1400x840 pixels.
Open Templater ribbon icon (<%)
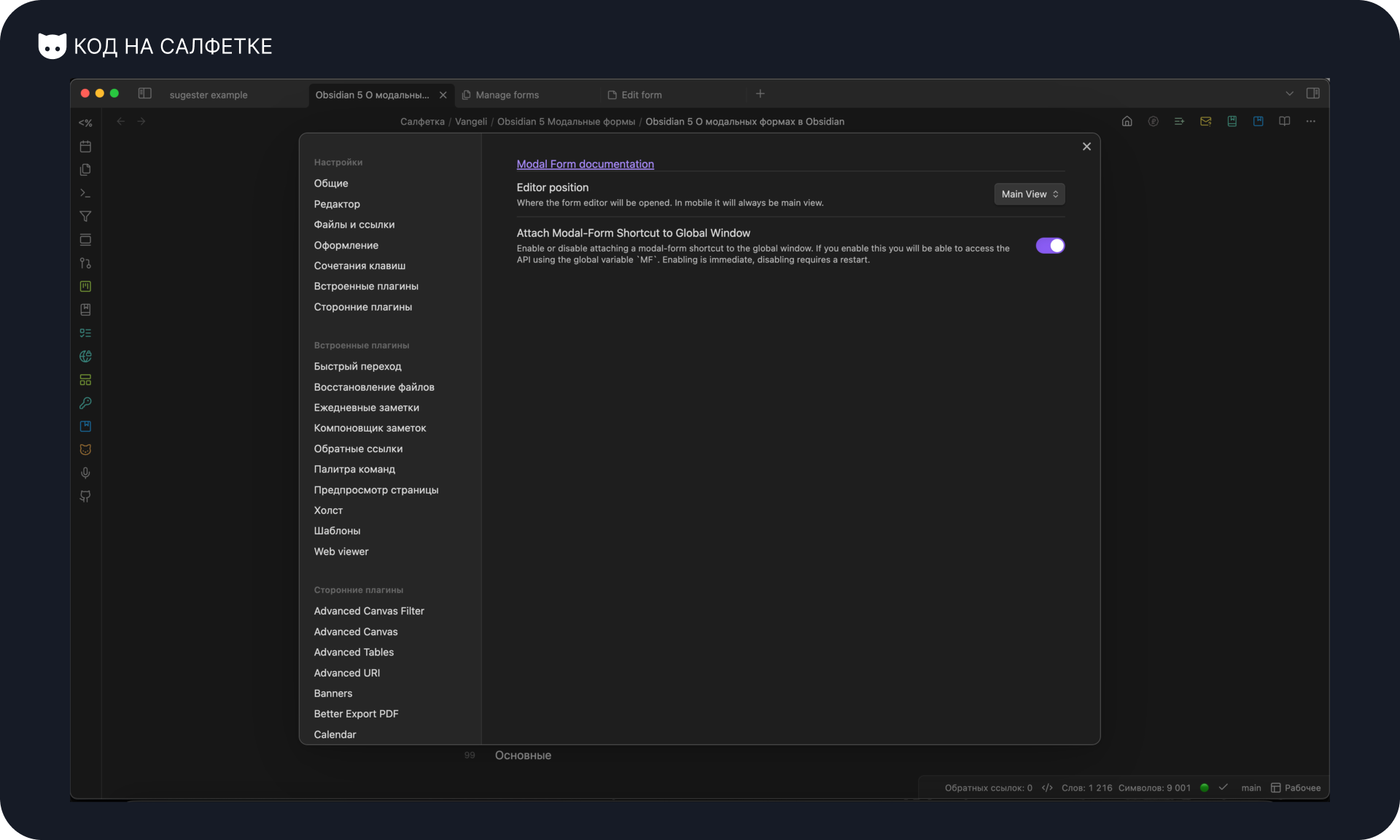(85, 123)
